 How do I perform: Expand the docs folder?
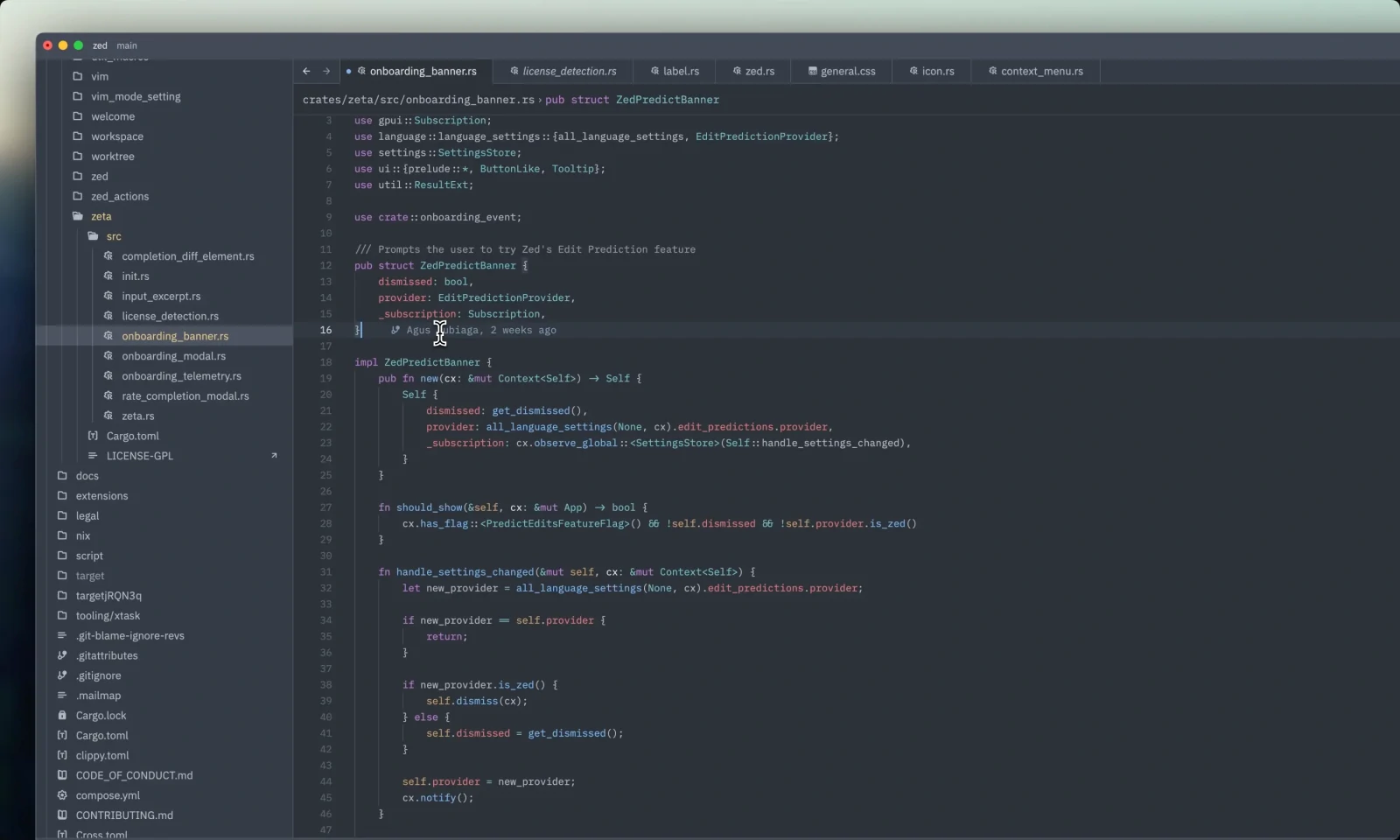point(88,475)
